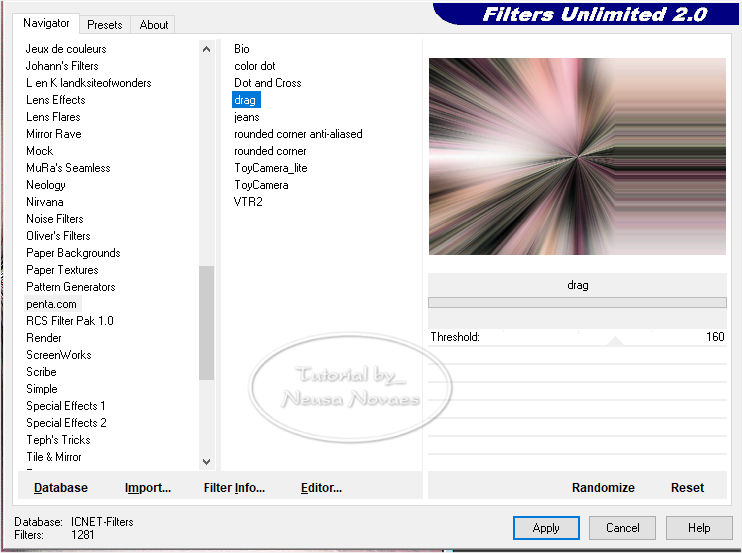The width and height of the screenshot is (742, 553).
Task: Choose the Bio filter
Action: pos(242,49)
